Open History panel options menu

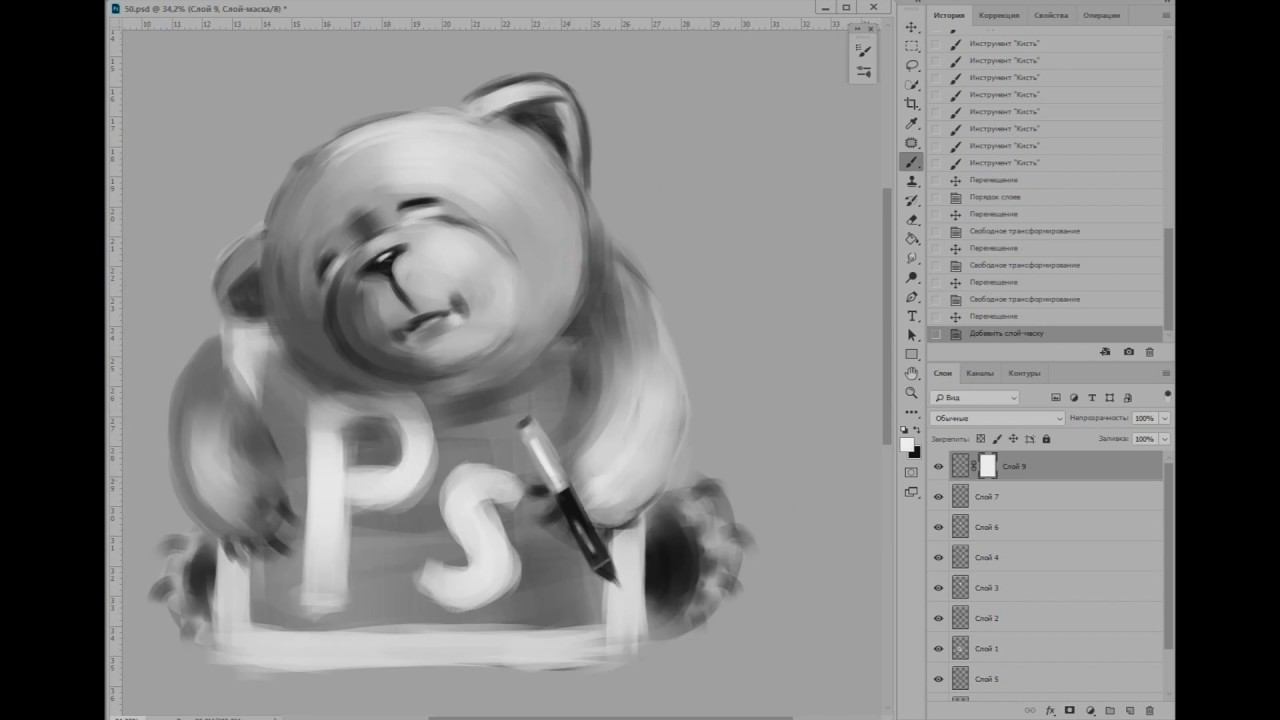point(1166,15)
